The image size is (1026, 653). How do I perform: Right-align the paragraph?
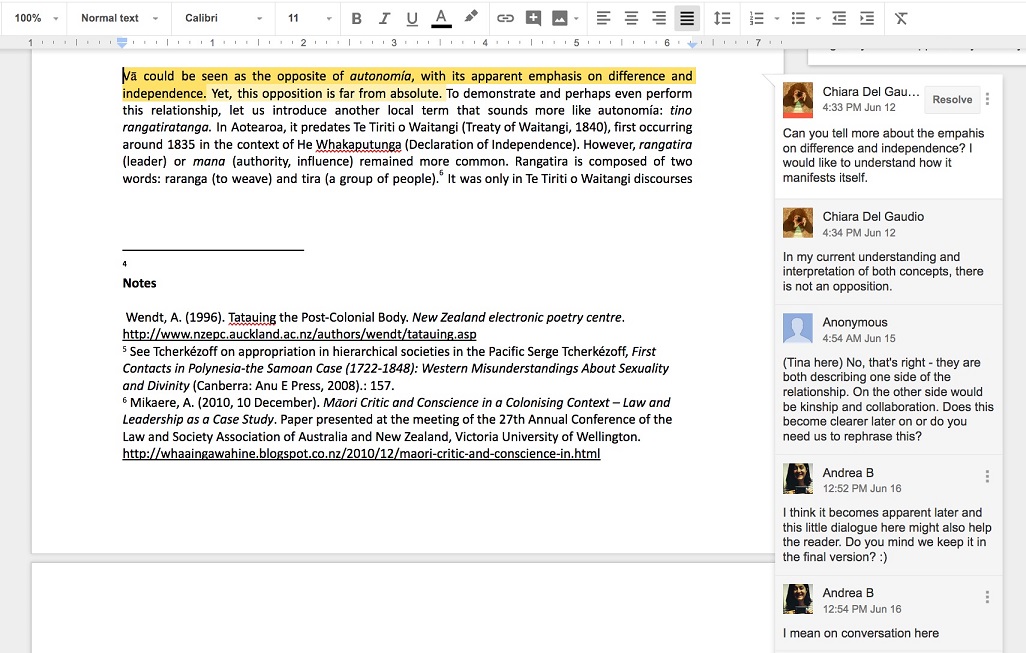click(659, 18)
